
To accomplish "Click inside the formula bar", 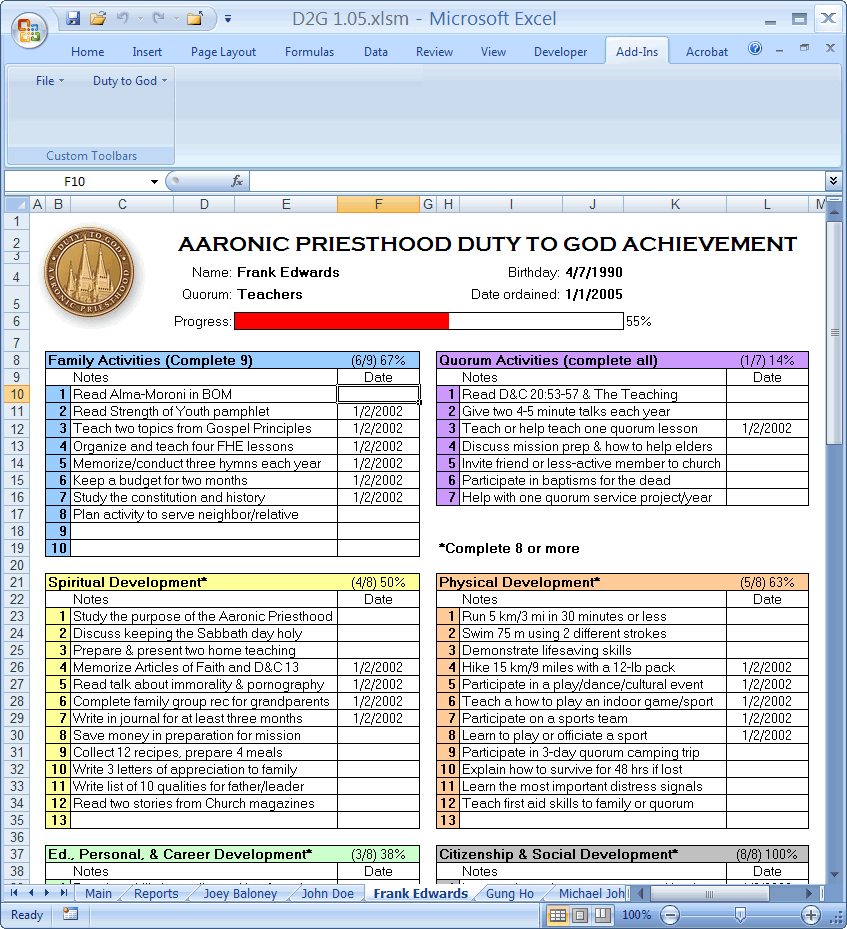I will click(x=536, y=181).
